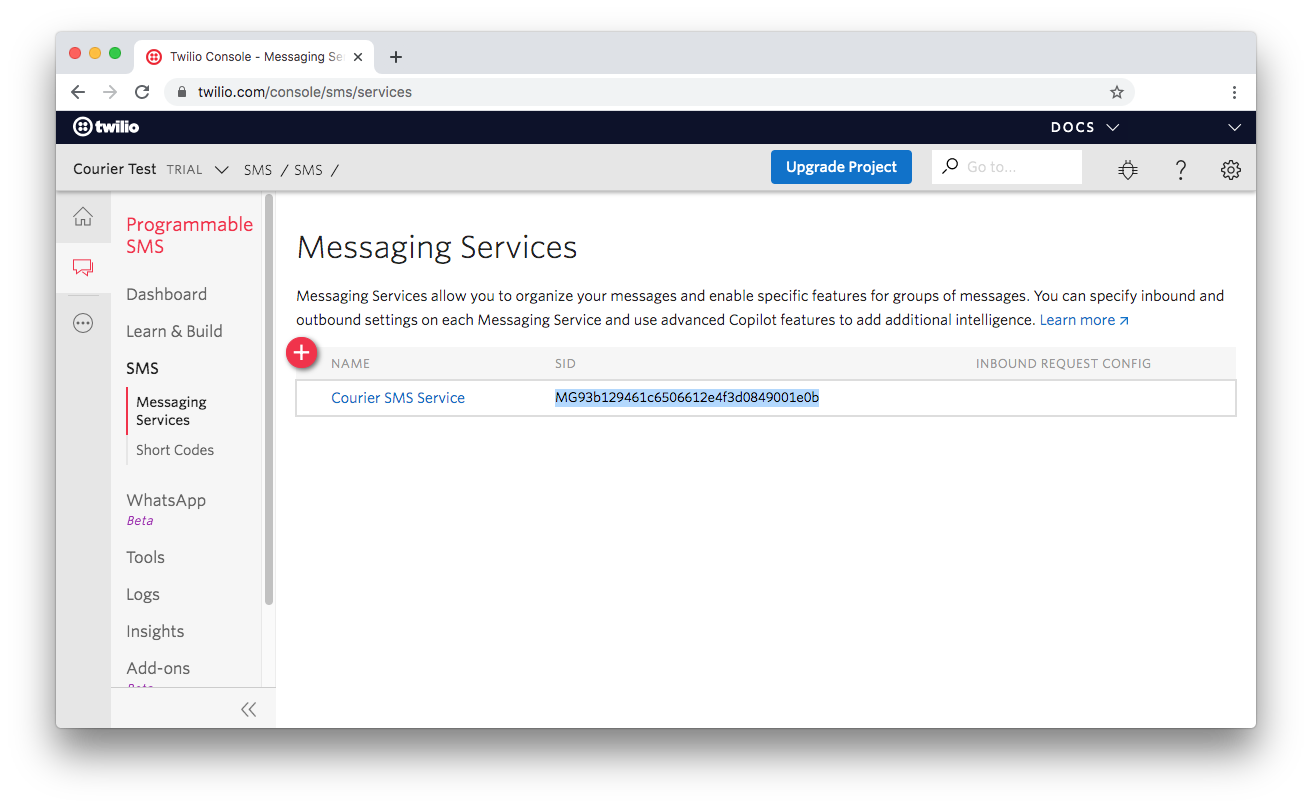This screenshot has width=1312, height=808.
Task: Close the Twilio Console tab
Action: click(358, 57)
